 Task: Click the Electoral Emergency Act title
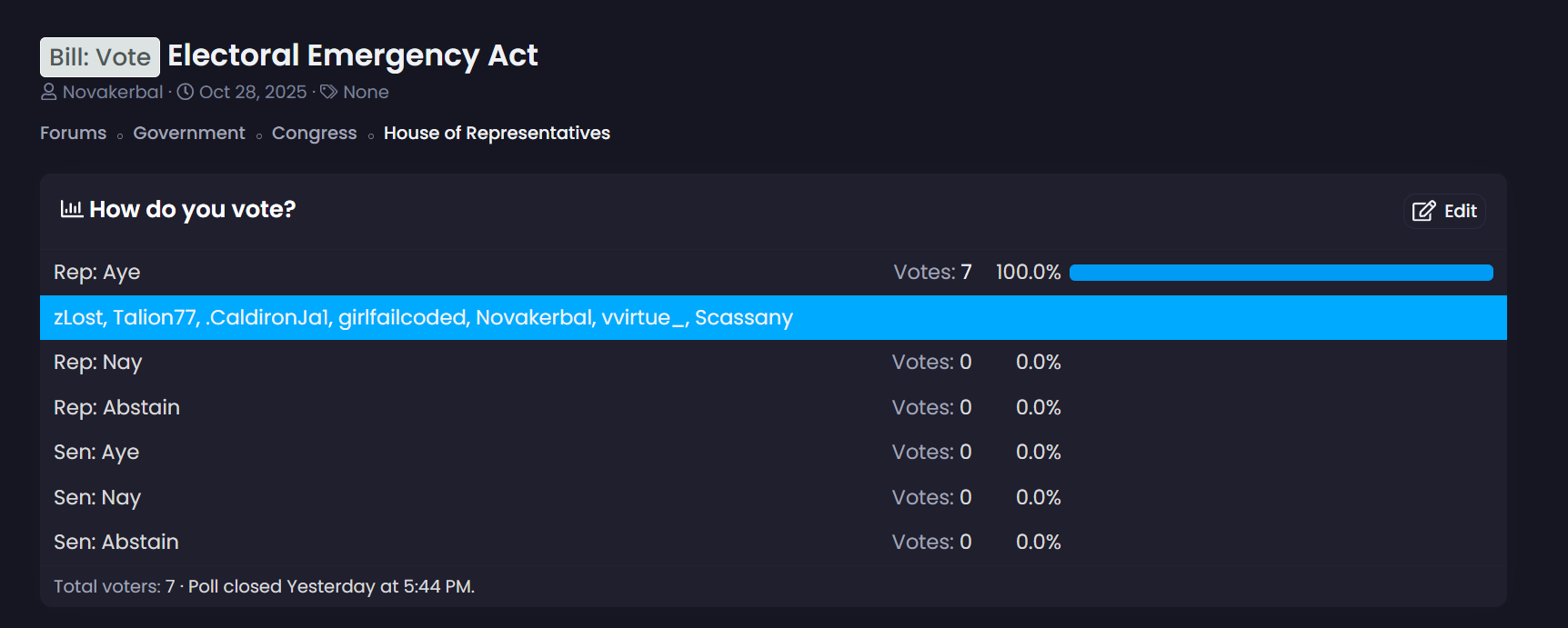click(x=353, y=55)
